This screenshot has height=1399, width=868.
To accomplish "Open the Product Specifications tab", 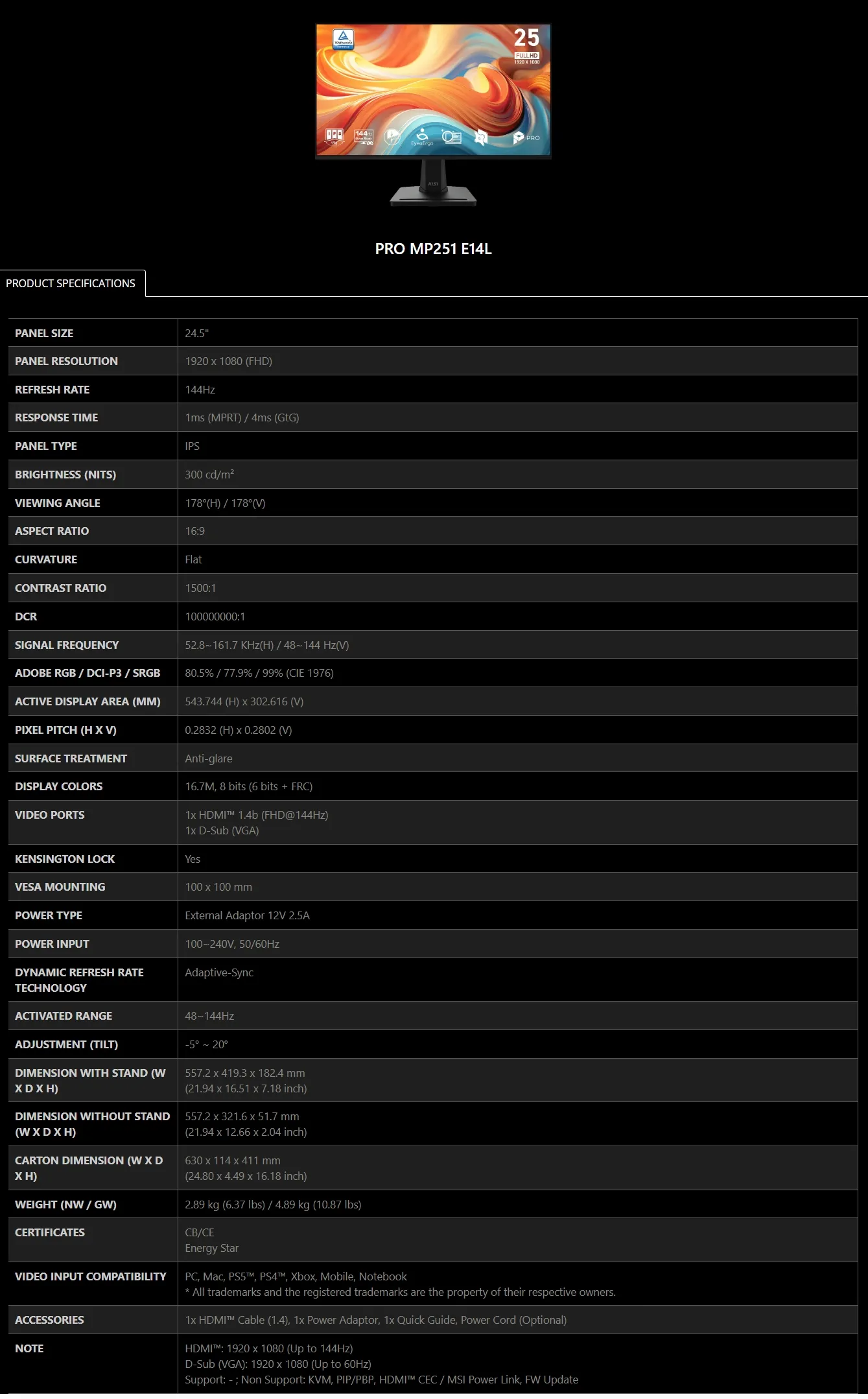I will [71, 283].
